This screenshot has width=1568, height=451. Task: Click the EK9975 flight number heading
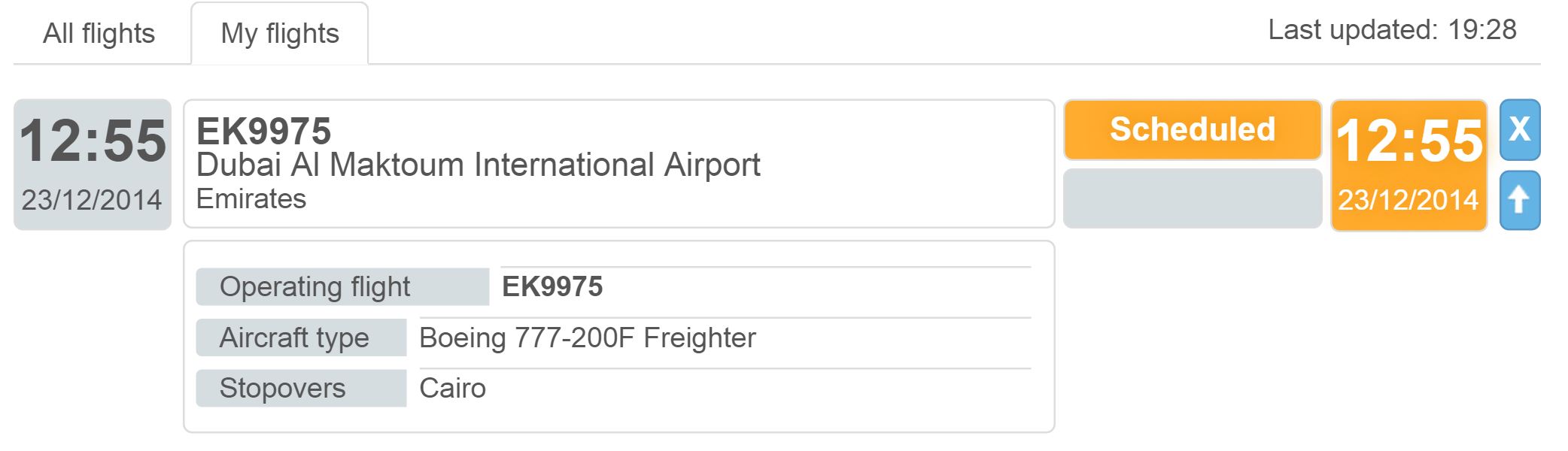pos(263,132)
